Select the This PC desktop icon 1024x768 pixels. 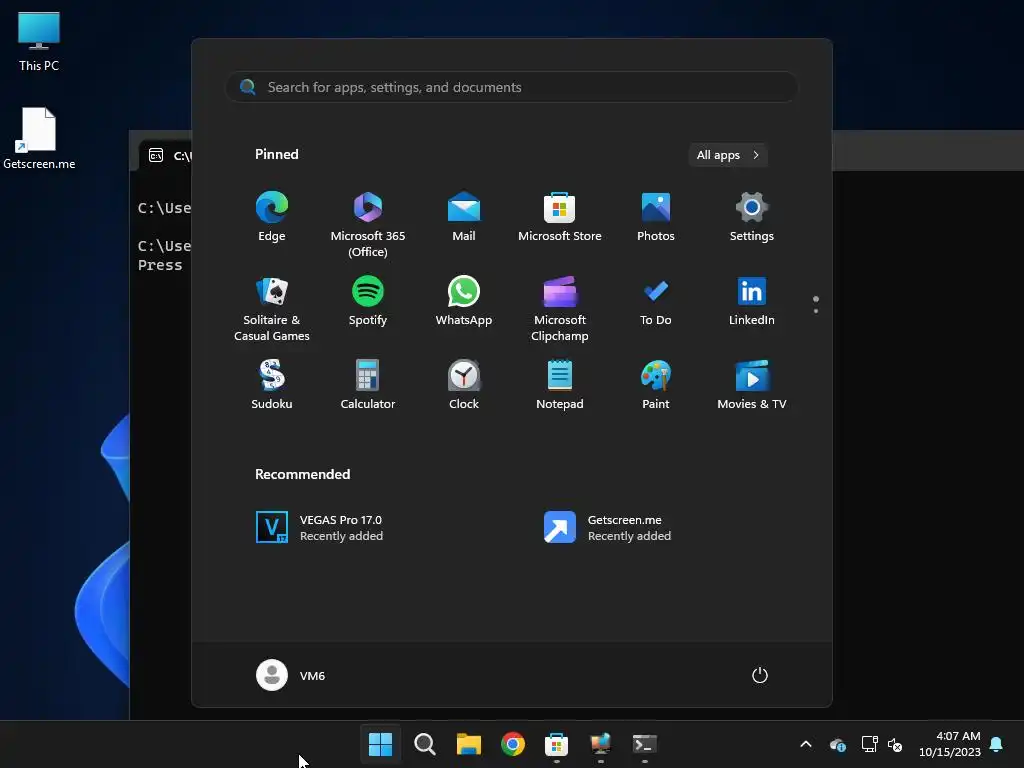click(39, 41)
